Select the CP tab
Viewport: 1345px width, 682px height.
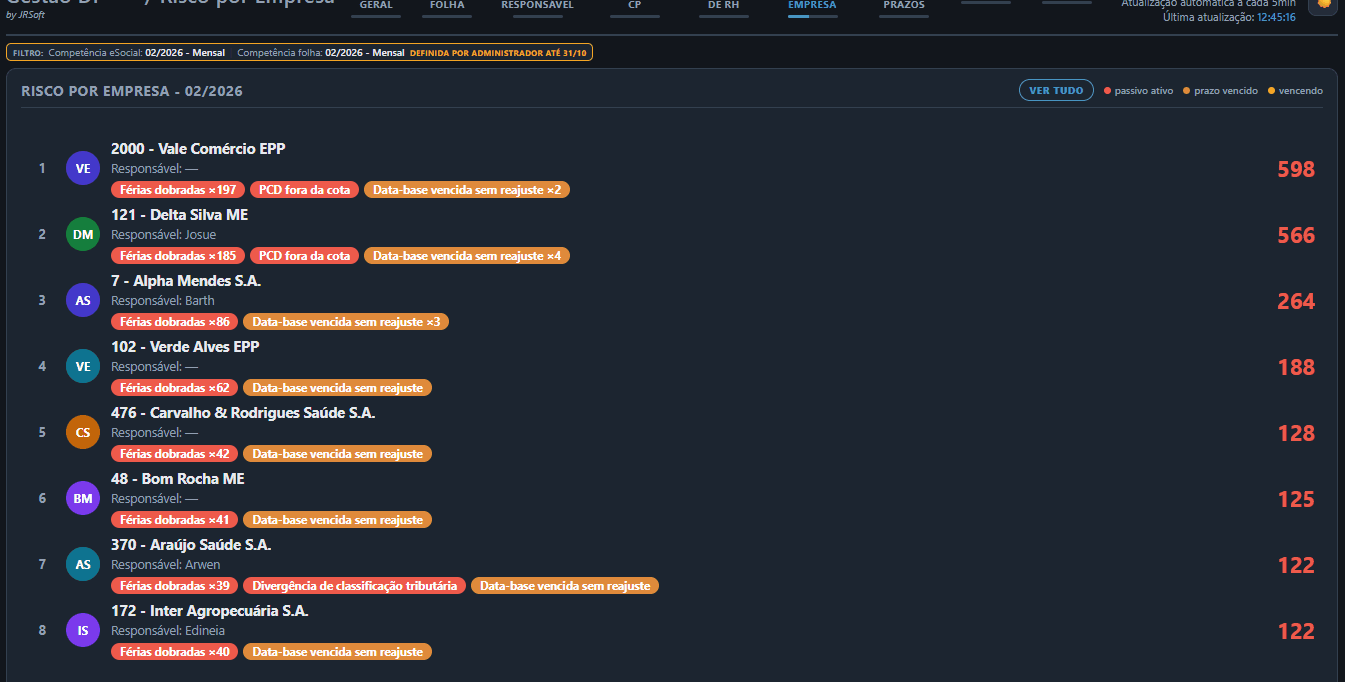635,6
